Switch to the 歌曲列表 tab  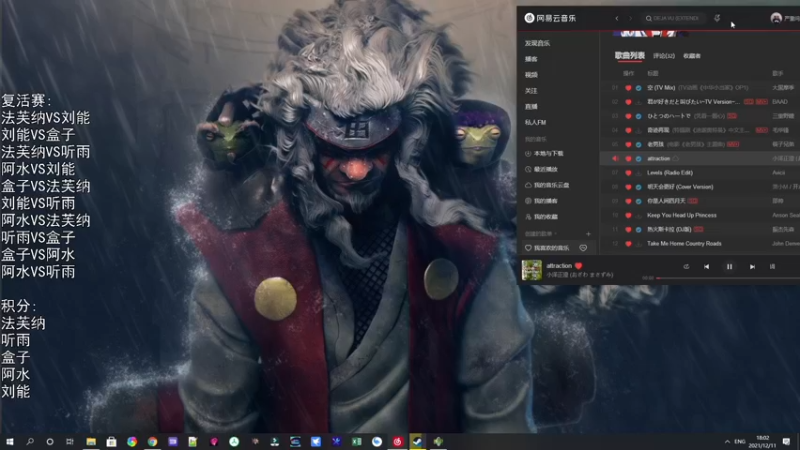point(630,55)
